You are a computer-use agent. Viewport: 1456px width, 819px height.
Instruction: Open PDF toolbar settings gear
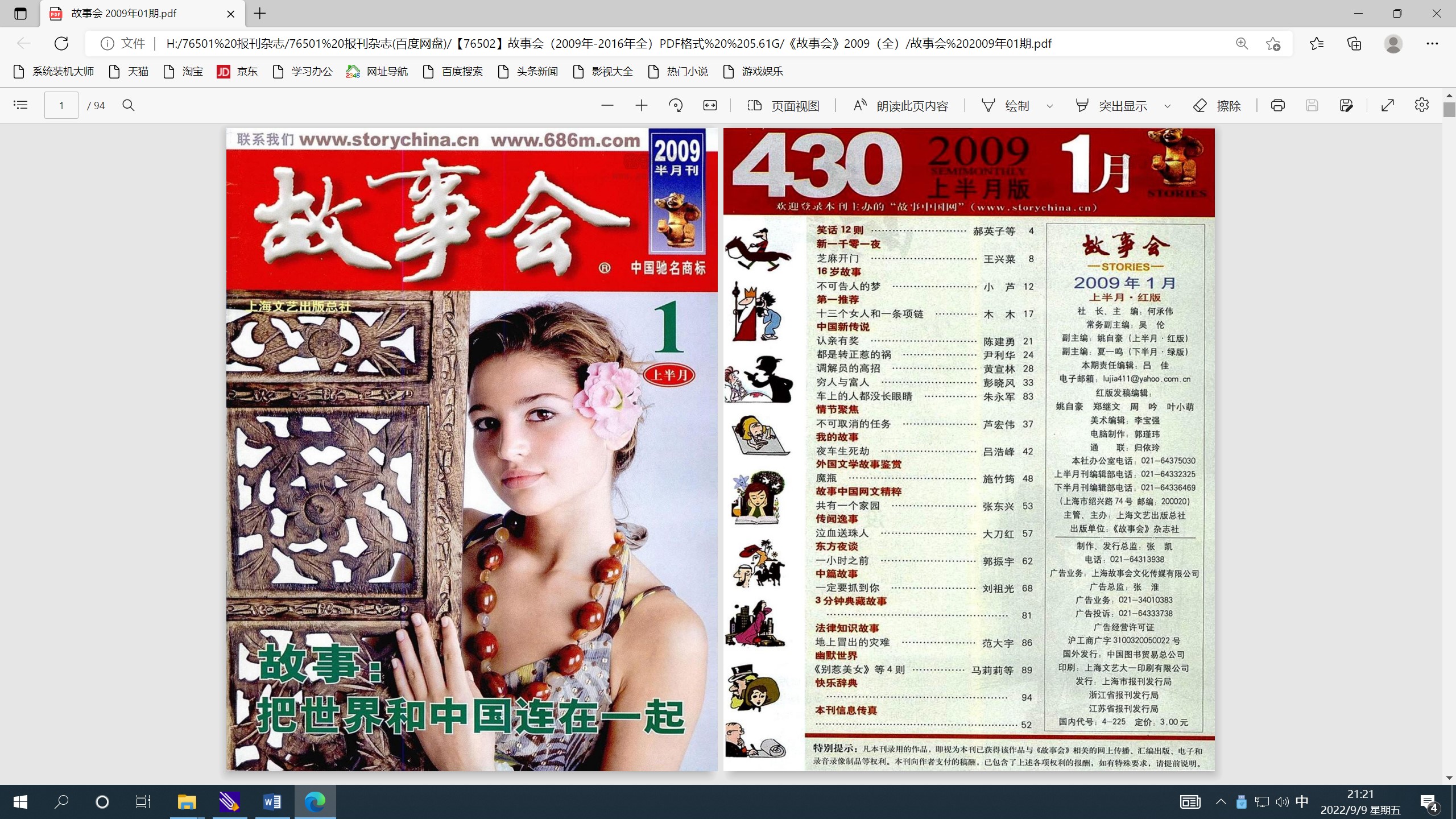(1421, 105)
